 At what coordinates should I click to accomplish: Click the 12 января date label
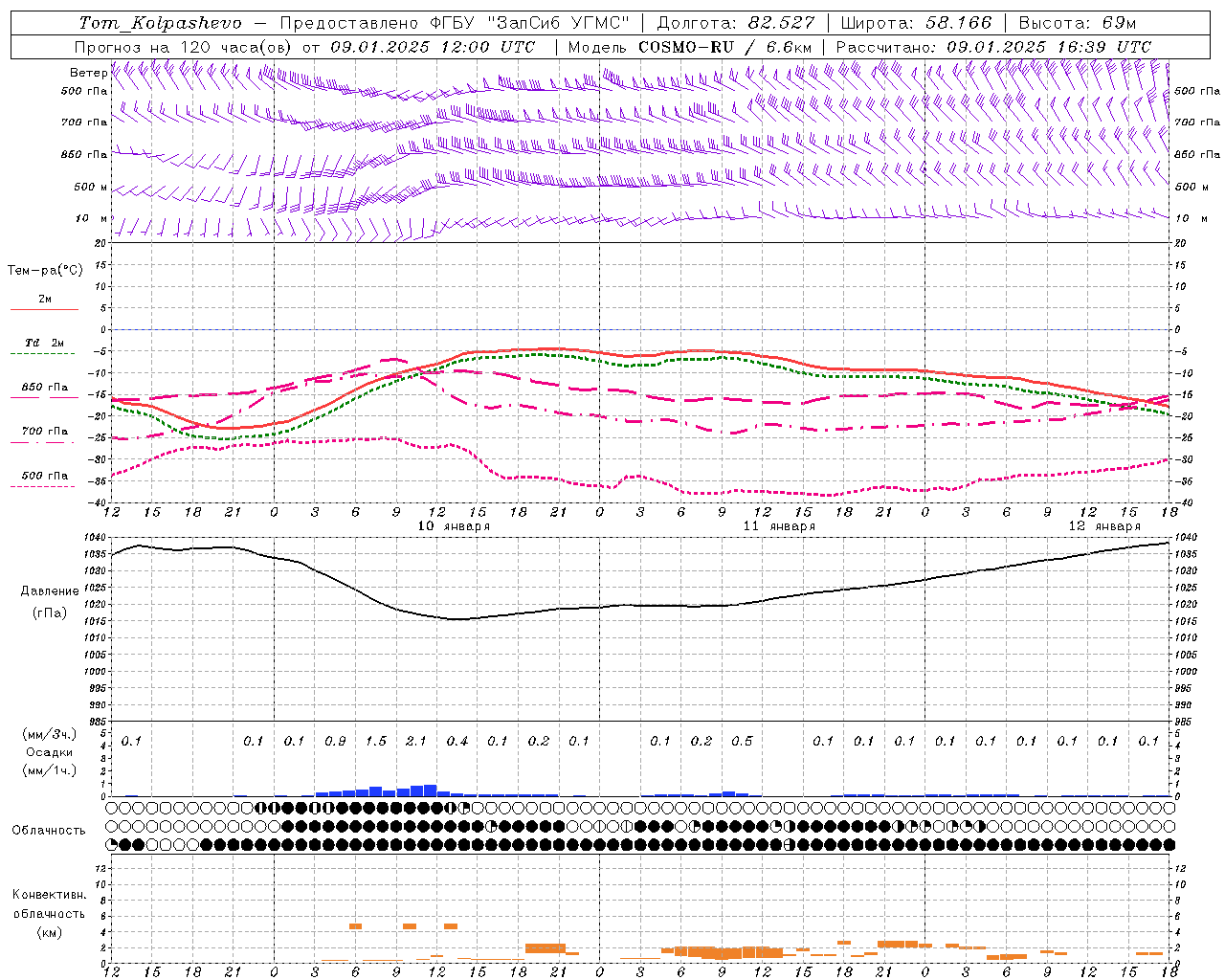1104,526
